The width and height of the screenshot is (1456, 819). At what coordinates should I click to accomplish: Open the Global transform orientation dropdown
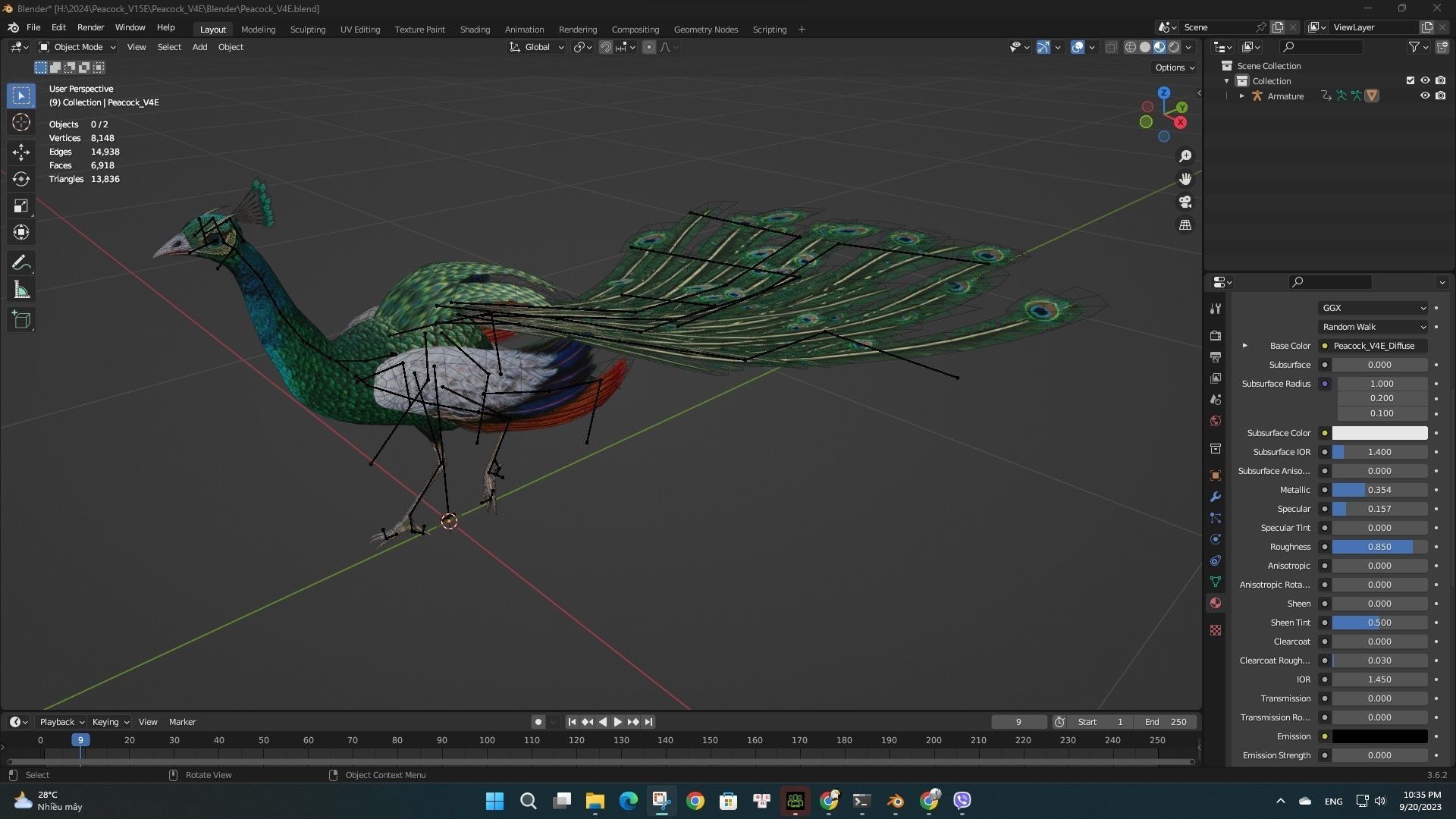point(537,47)
